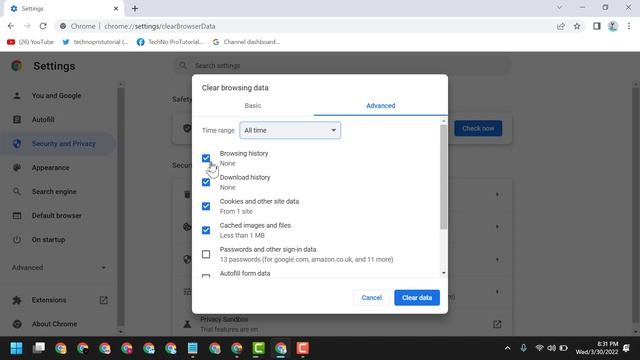The height and width of the screenshot is (360, 640).
Task: Uncheck Download history checkbox
Action: (x=206, y=182)
